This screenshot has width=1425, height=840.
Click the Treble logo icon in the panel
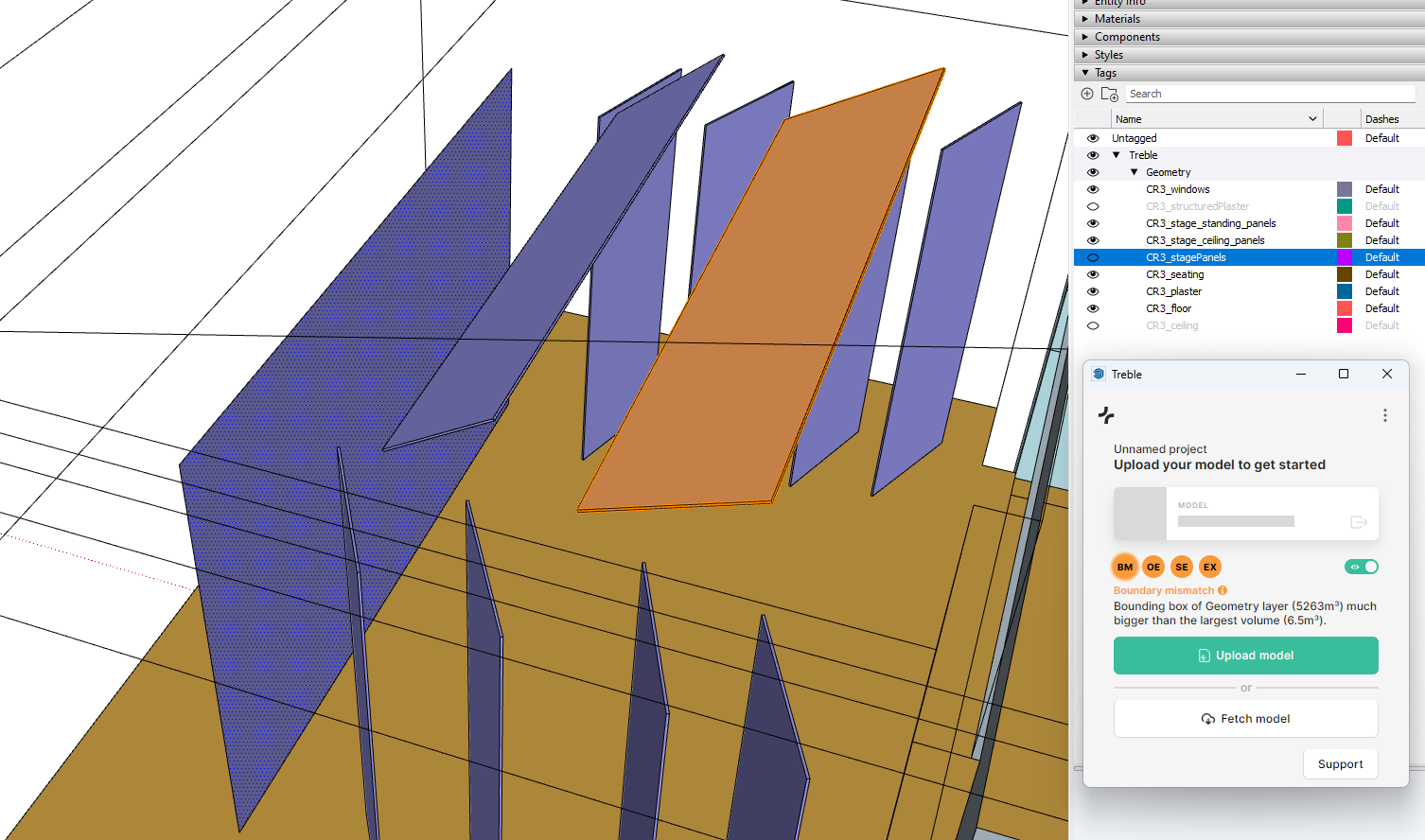pos(1106,415)
